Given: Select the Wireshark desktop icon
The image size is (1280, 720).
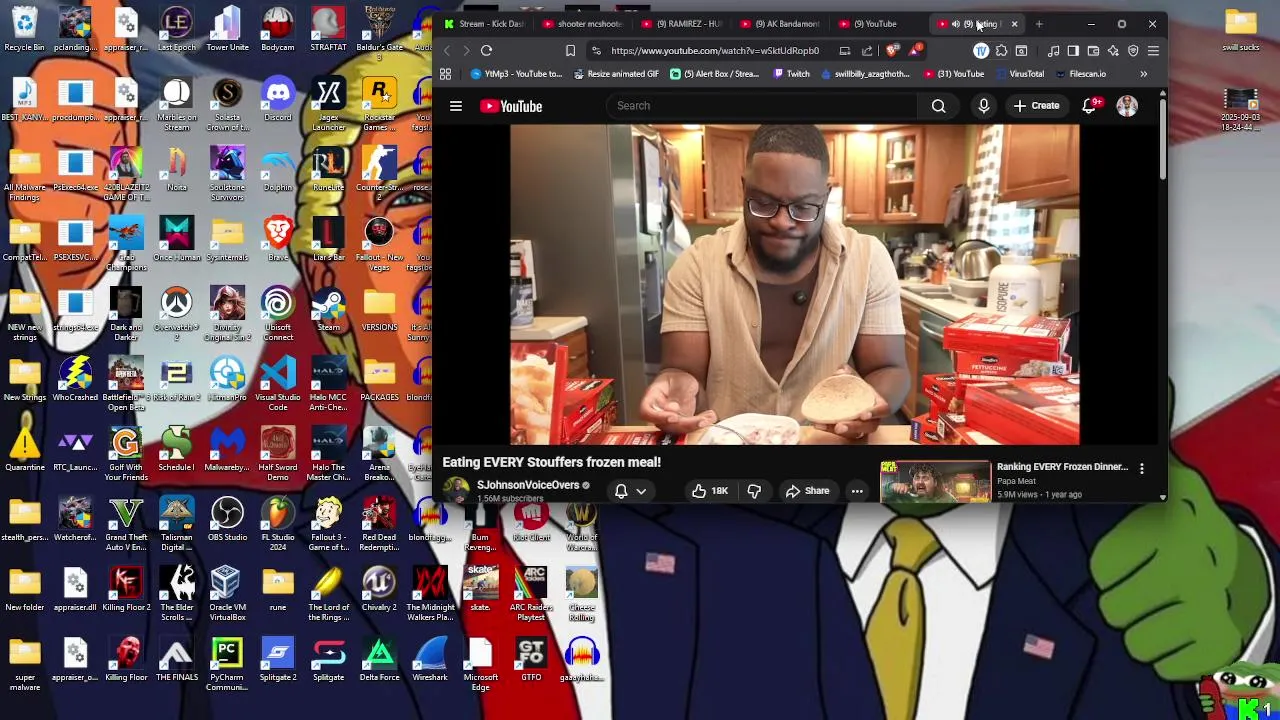Looking at the screenshot, I should click(430, 660).
